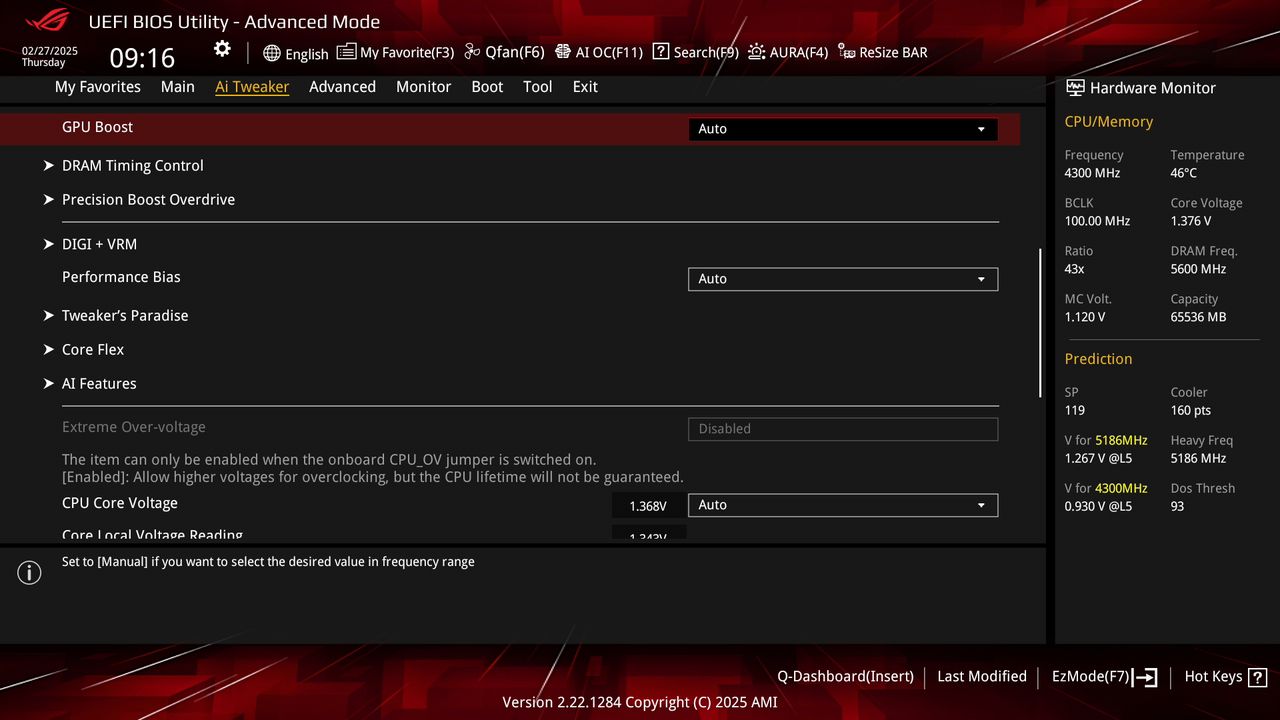Open Q-Dashboard(Insert)

pyautogui.click(x=845, y=677)
